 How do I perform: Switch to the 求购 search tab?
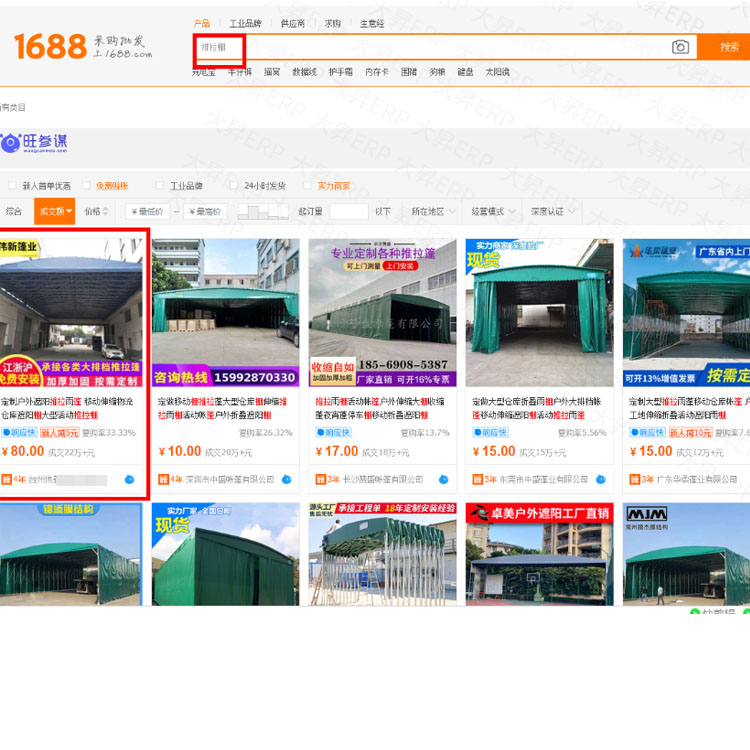click(332, 23)
